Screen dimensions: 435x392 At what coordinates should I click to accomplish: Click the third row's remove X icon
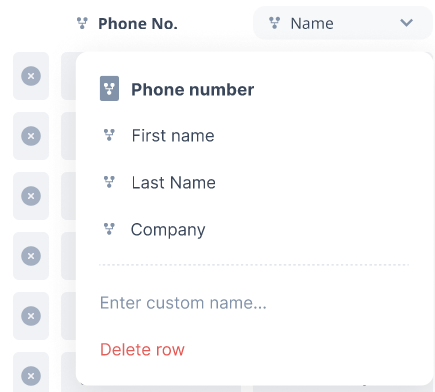[x=31, y=196]
